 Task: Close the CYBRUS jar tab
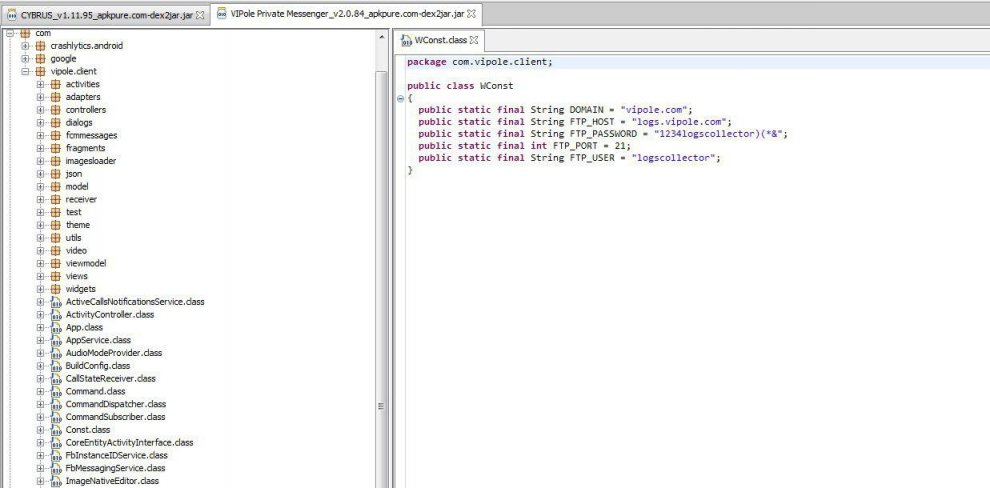point(200,15)
